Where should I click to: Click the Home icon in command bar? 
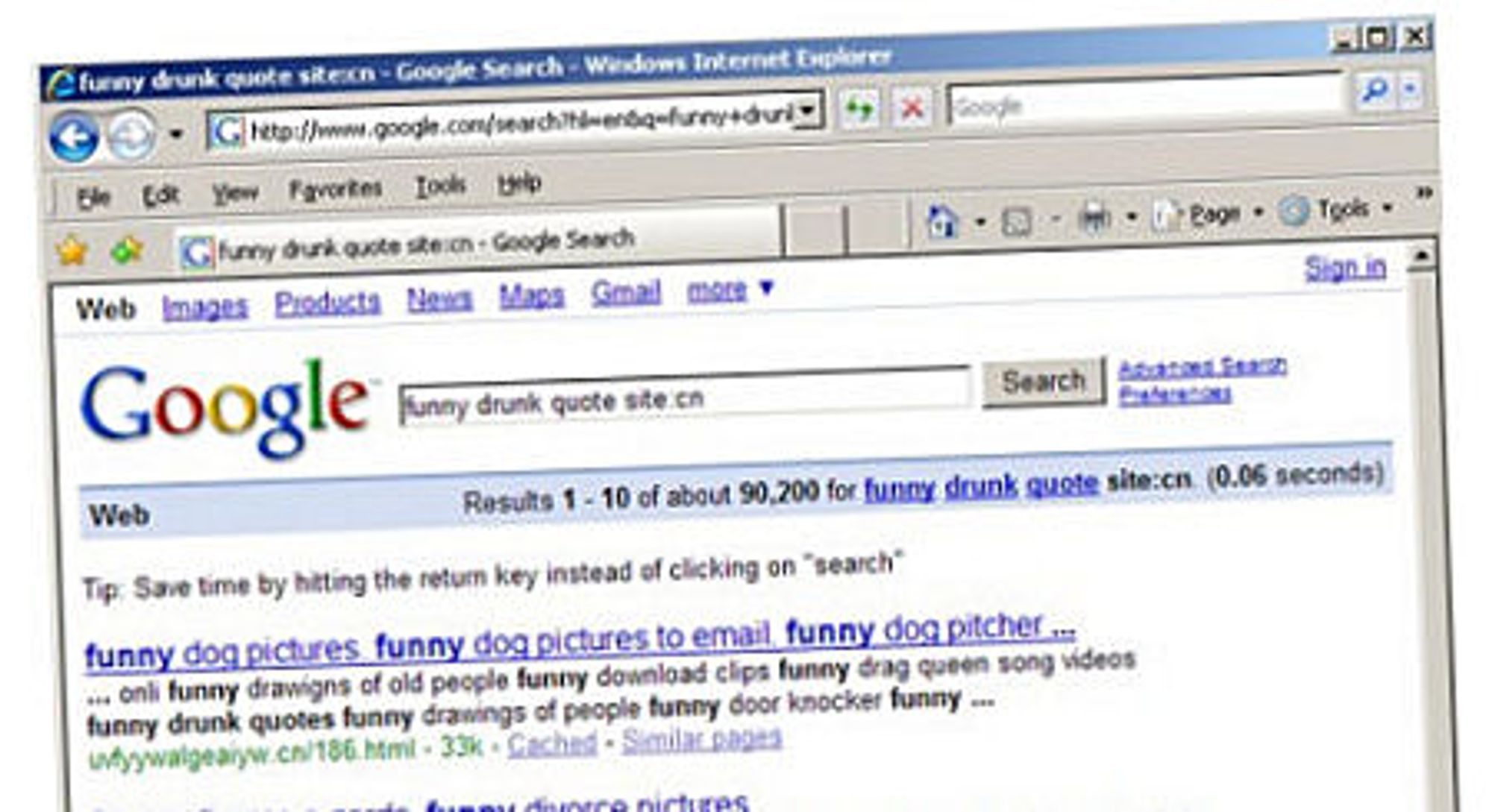[x=942, y=222]
